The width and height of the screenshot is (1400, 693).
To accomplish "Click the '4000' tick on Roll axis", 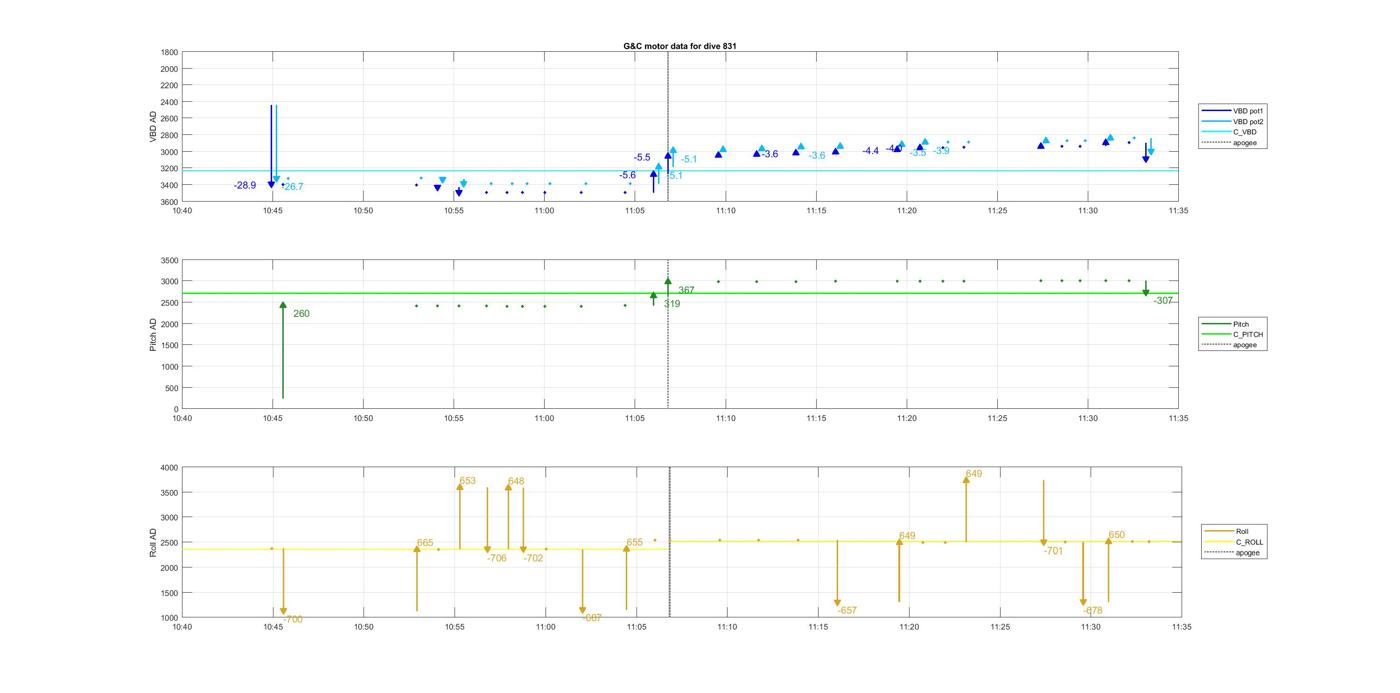I will coord(170,467).
